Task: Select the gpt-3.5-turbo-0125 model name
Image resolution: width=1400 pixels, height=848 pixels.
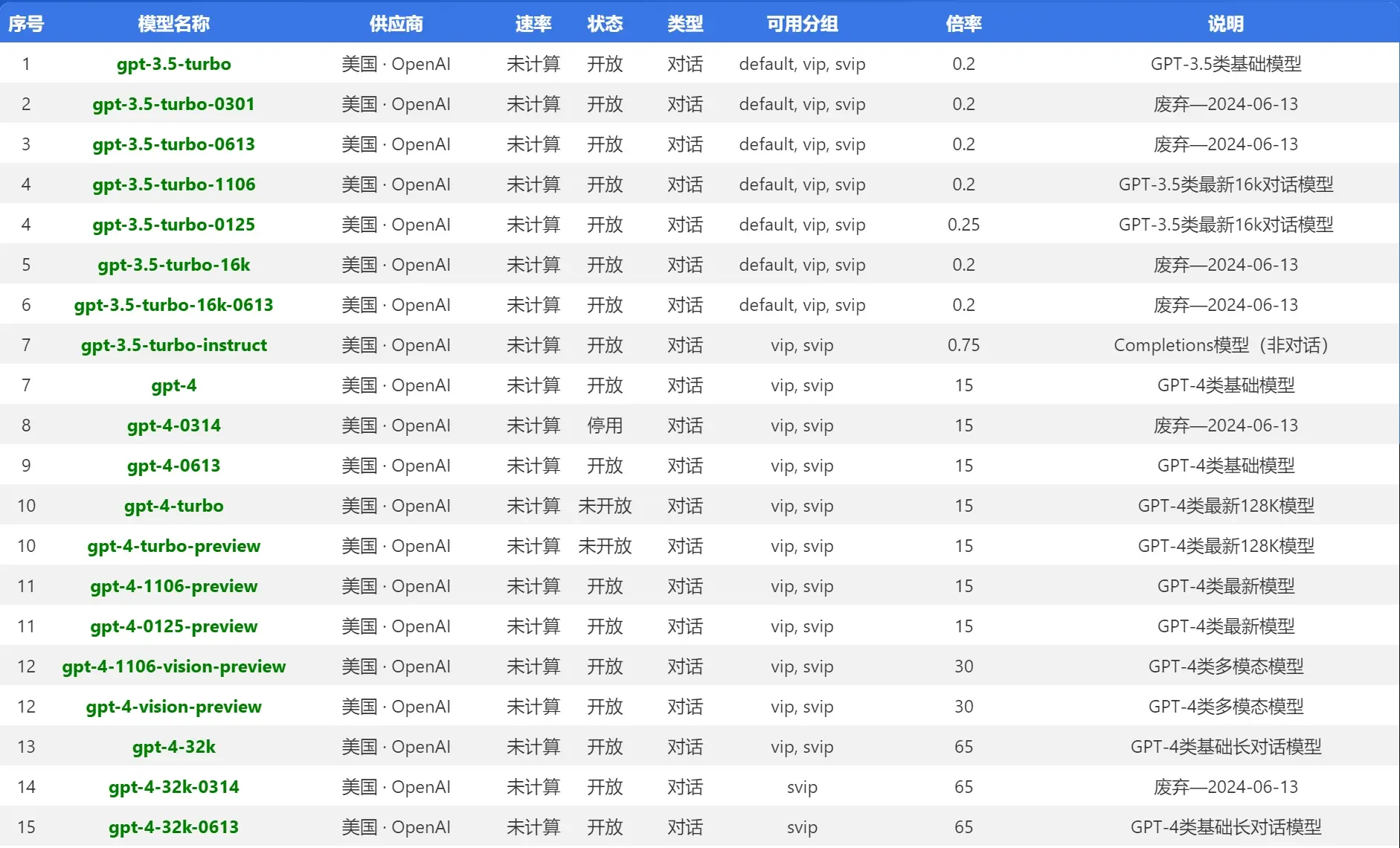Action: [x=173, y=225]
